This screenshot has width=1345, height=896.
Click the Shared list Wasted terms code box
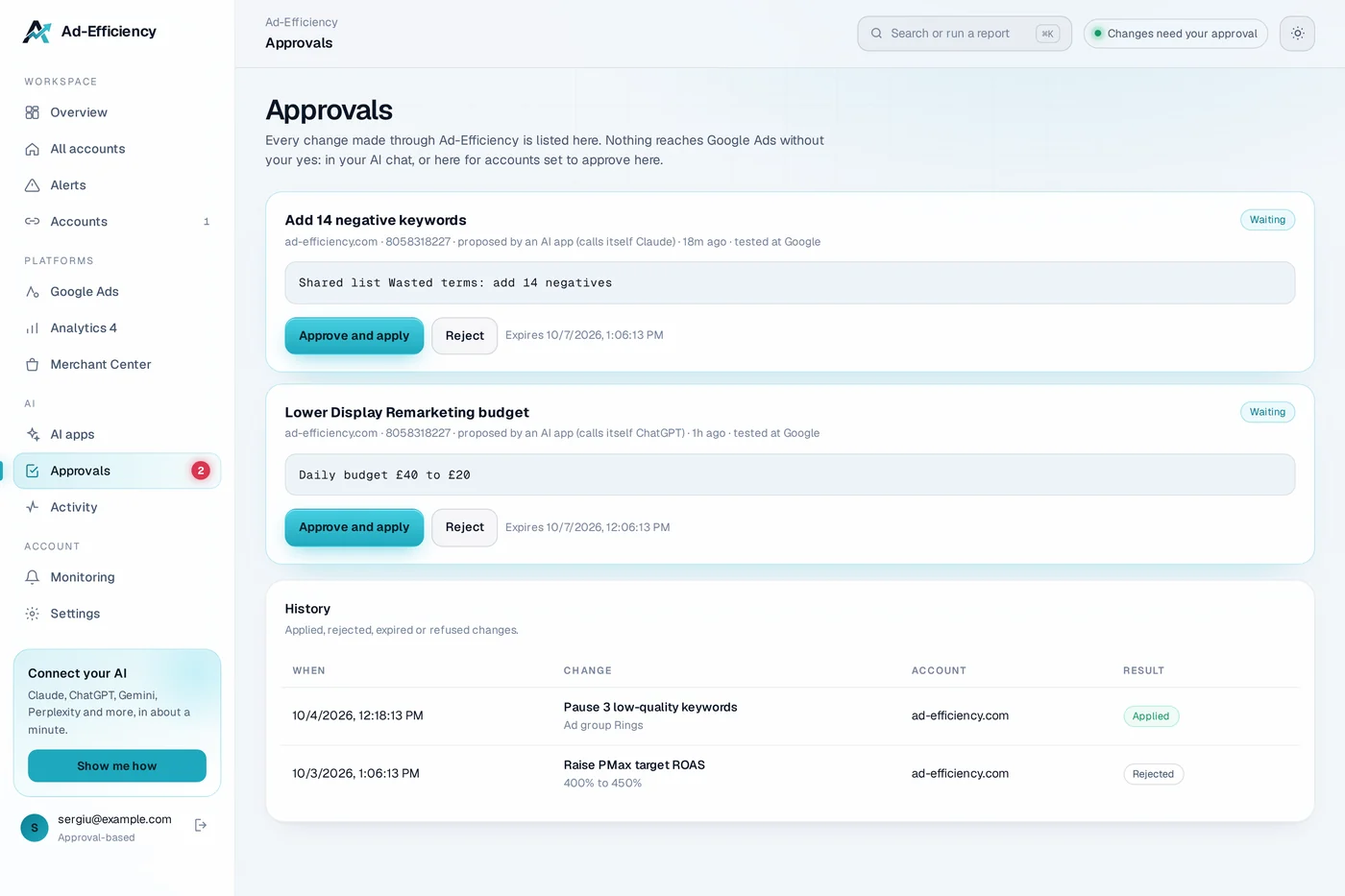790,283
